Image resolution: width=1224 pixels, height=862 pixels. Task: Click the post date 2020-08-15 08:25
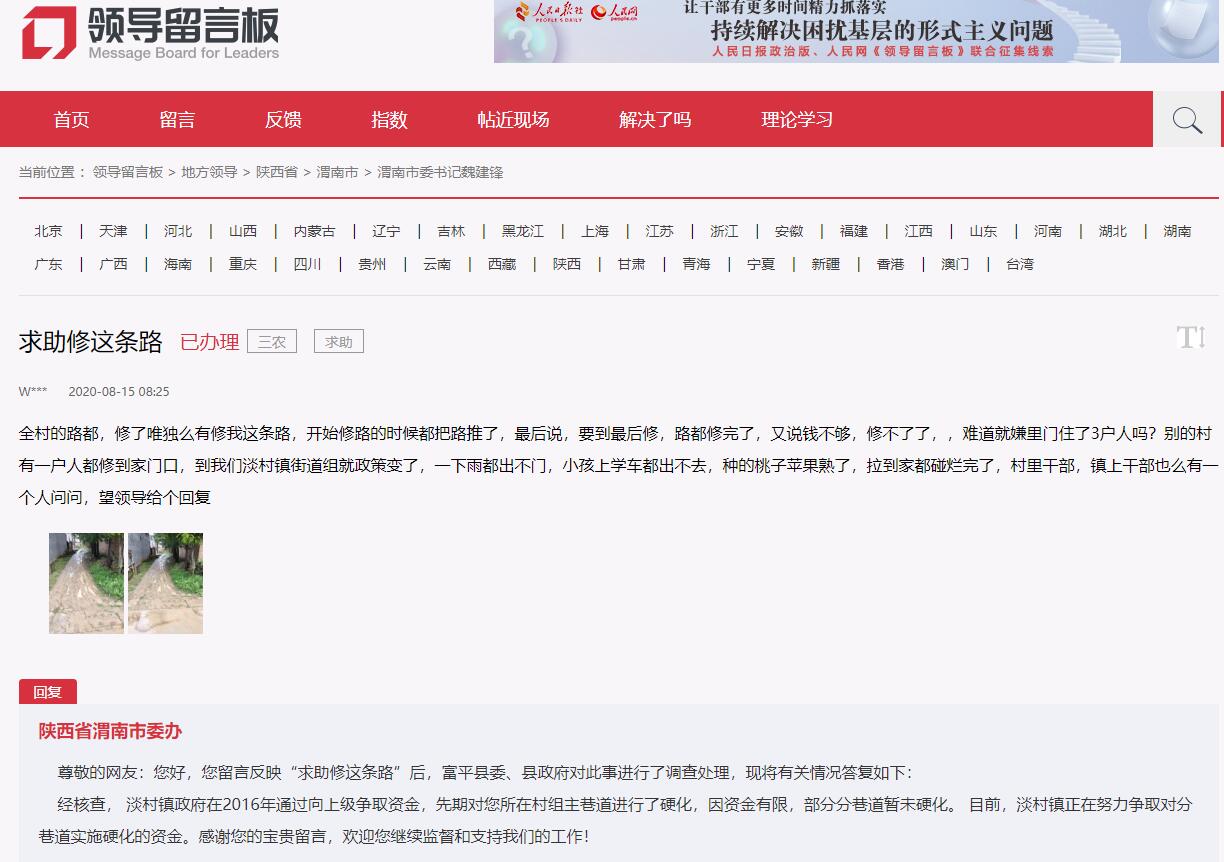click(119, 392)
